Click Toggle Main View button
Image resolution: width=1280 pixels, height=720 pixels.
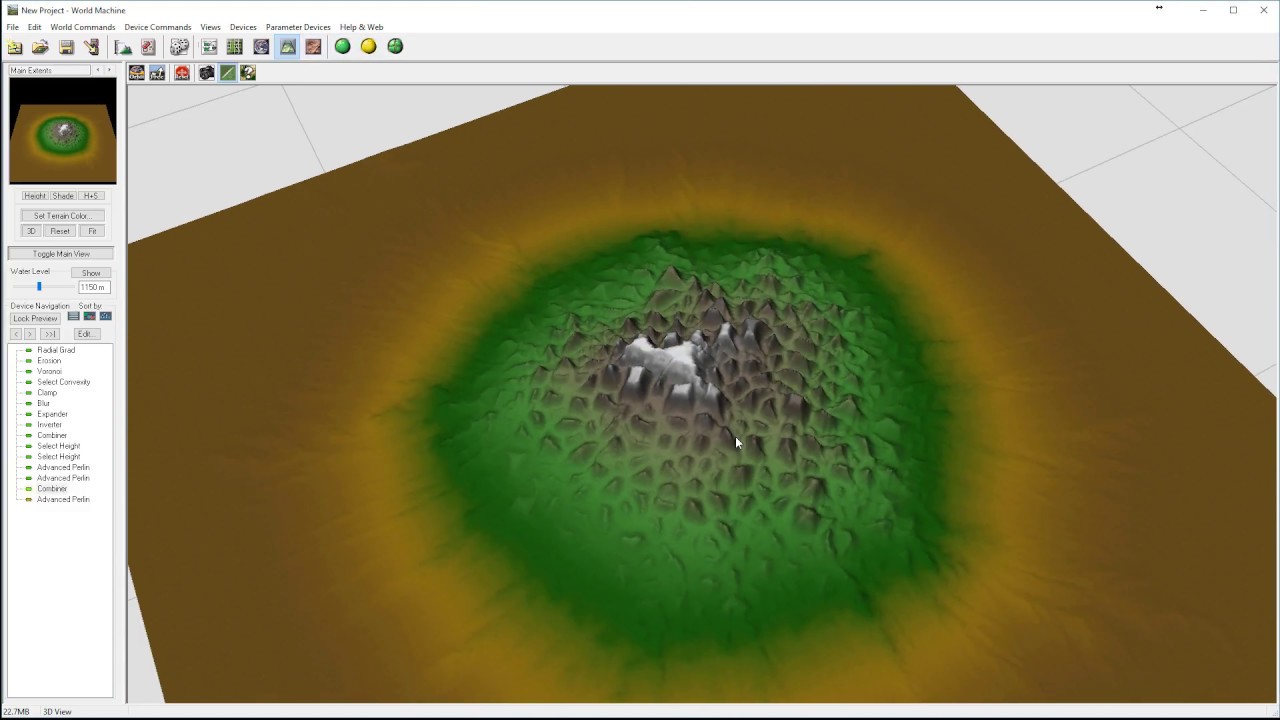[61, 254]
